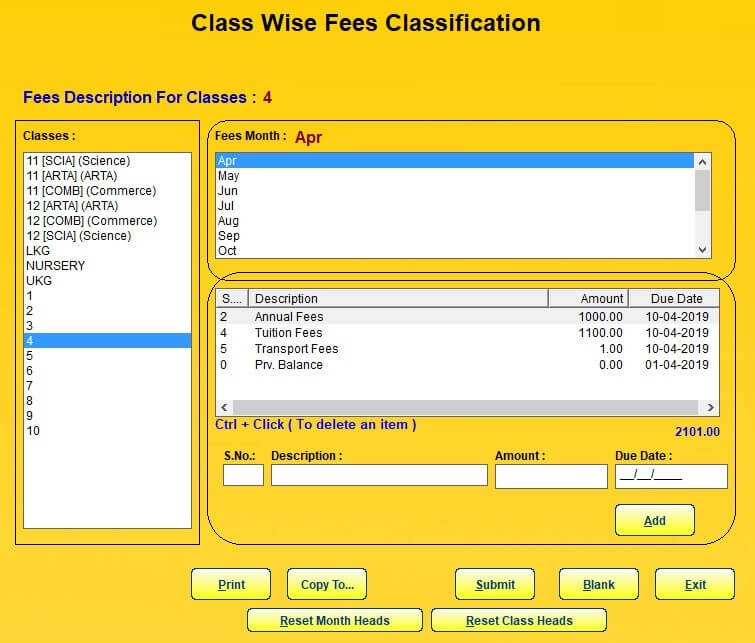Select class 12 [ARTA] (ARTA)

[x=107, y=205]
